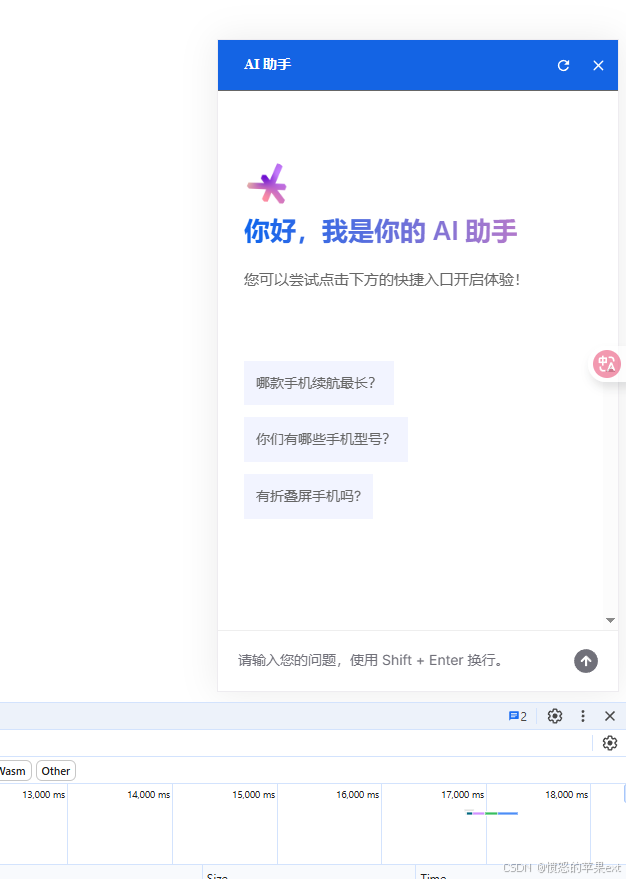Close the DevTools panel
Viewport: 626px width, 879px height.
pos(610,716)
